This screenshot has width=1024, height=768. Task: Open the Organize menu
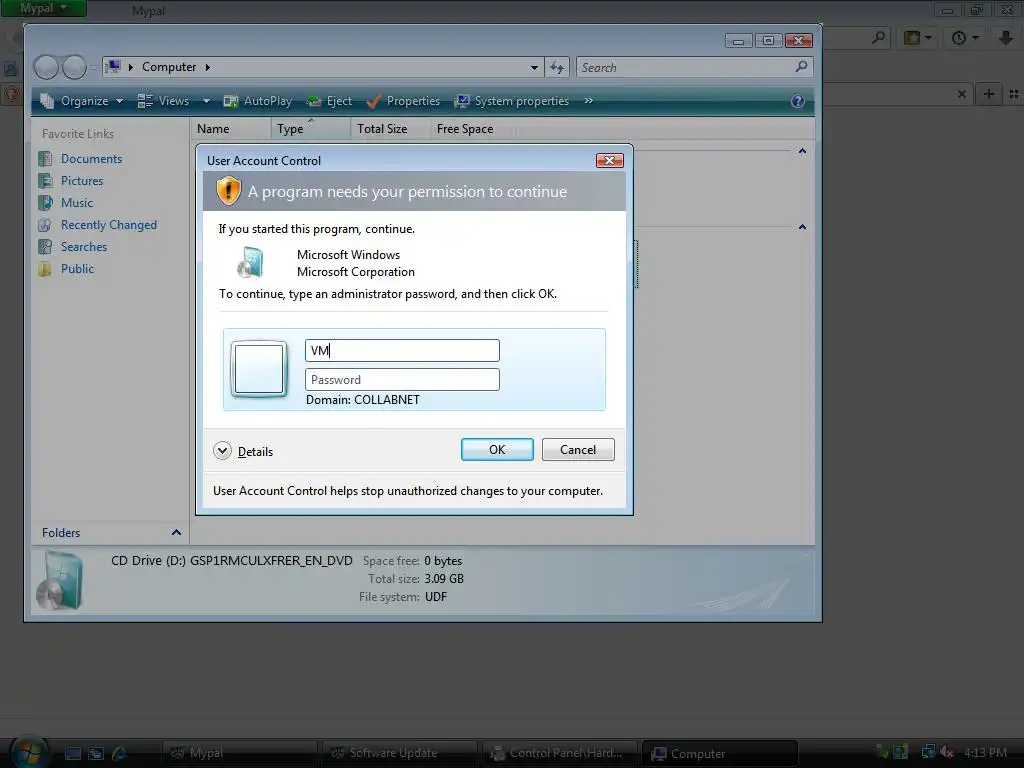(82, 101)
